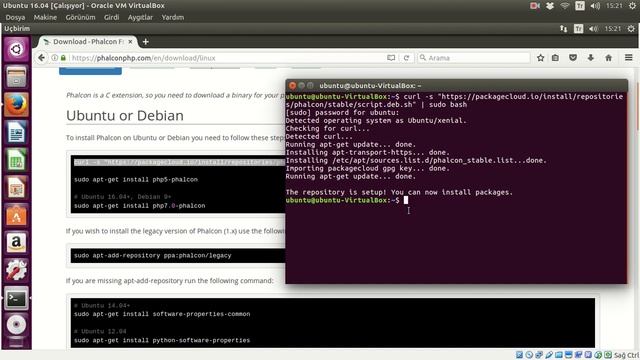The height and width of the screenshot is (360, 640).
Task: Click 'sudo apt-get install php7.0-phalcon' command
Action: click(140, 206)
